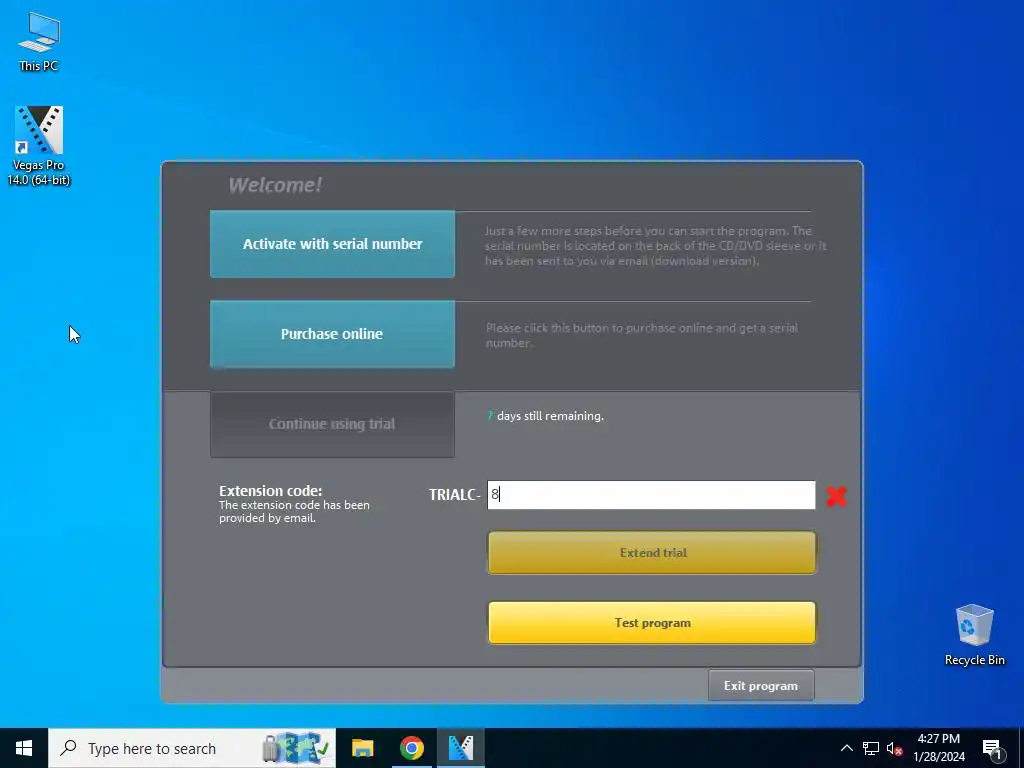Open the network status tray icon
The height and width of the screenshot is (768, 1024).
(x=871, y=748)
